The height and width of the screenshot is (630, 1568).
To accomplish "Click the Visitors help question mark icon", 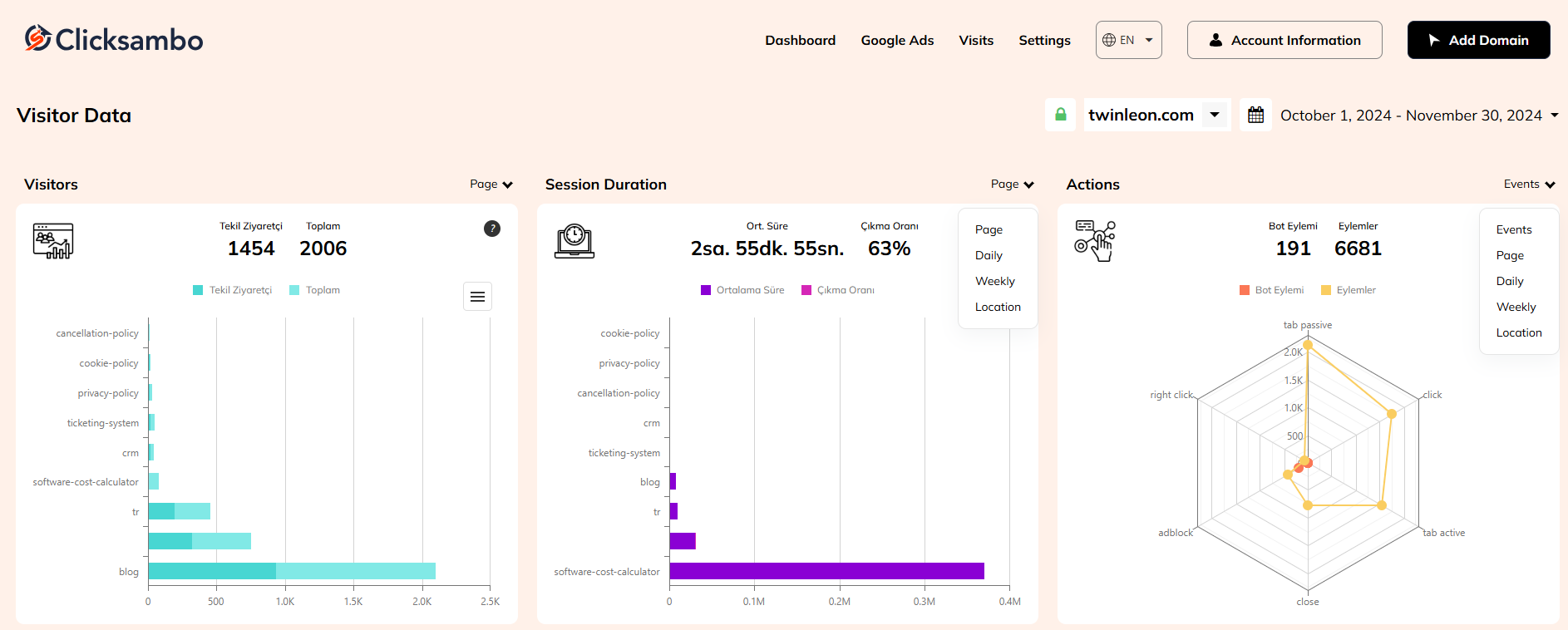I will pos(492,229).
